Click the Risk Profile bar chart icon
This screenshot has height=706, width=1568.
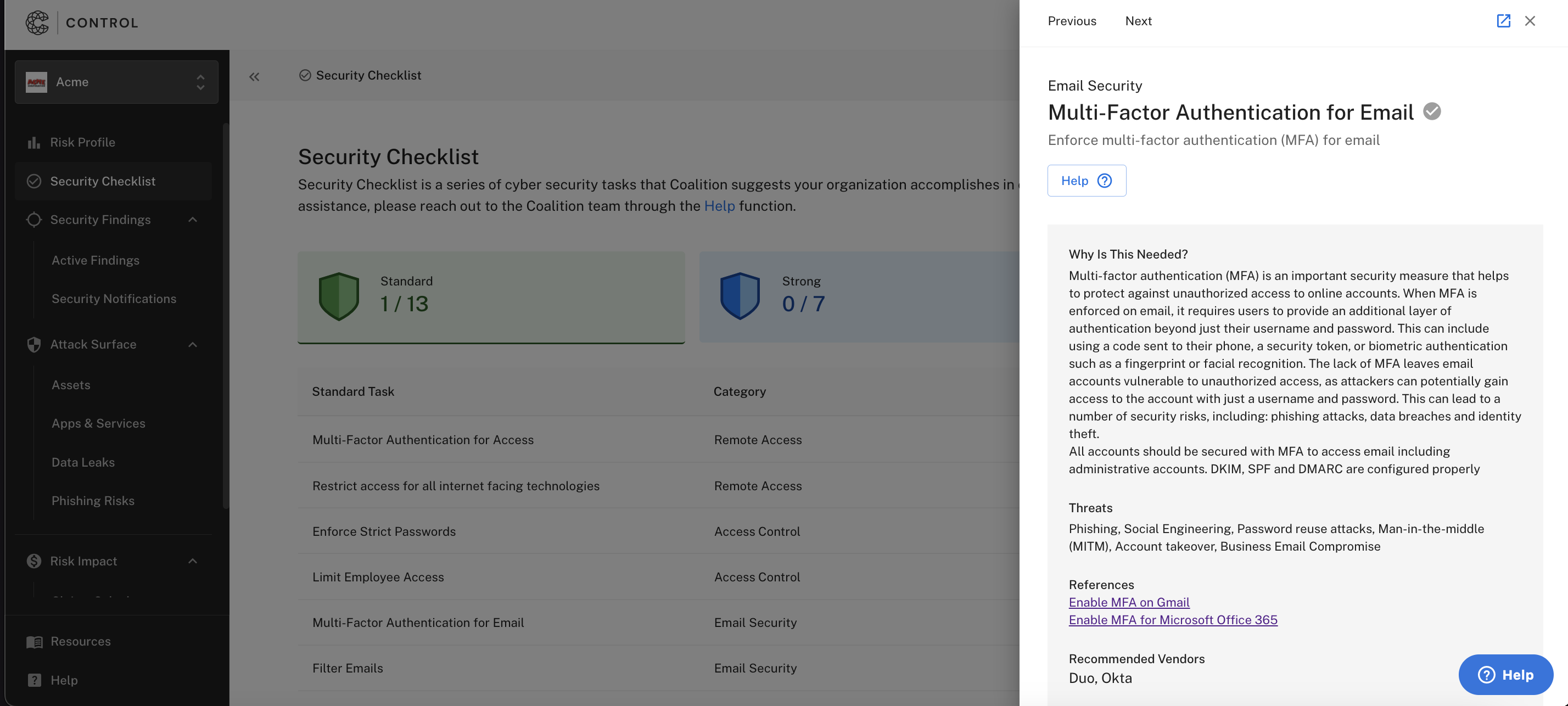tap(34, 142)
